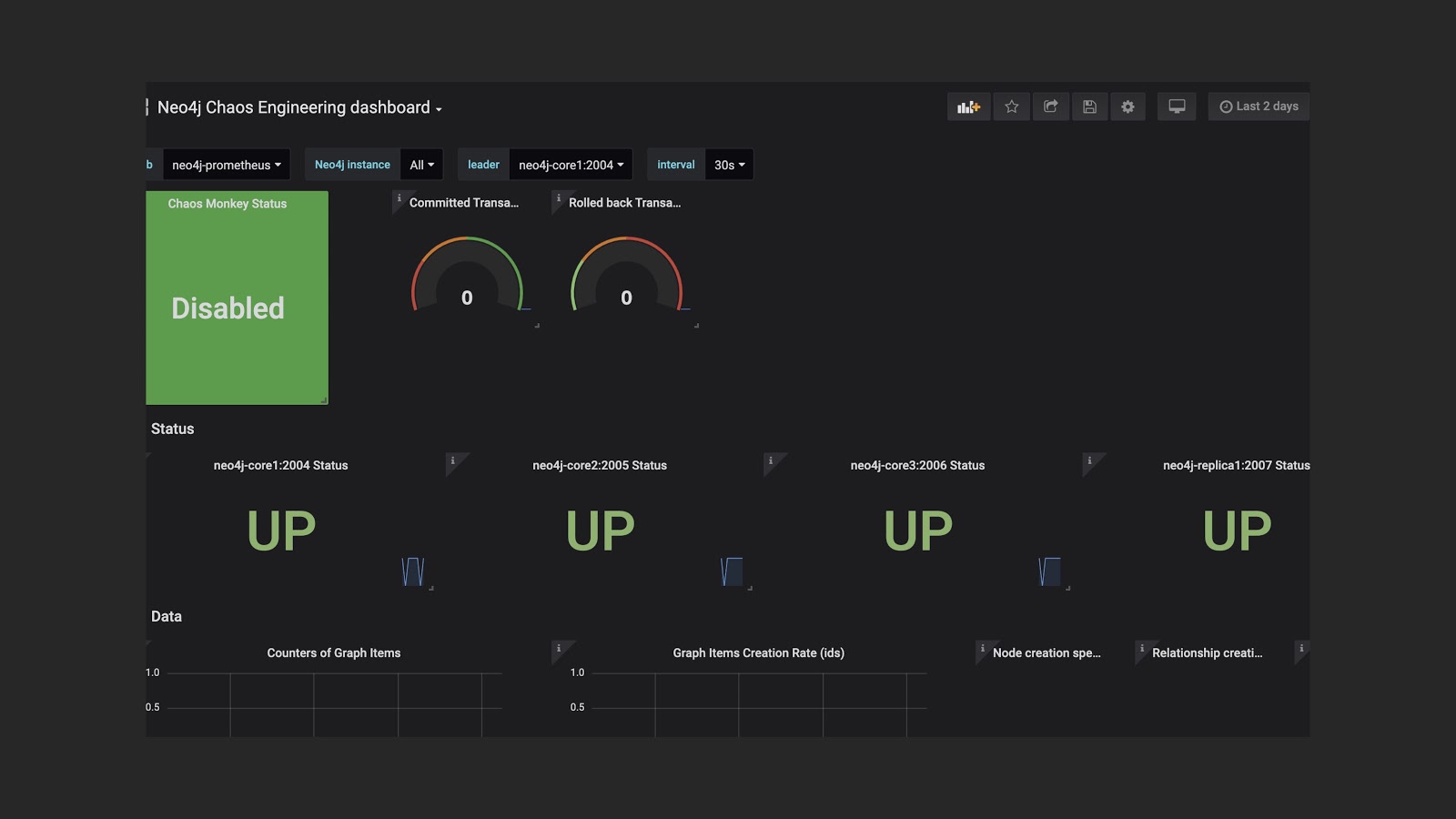Click neo4j-core3:2006 Status panel title

tap(917, 465)
